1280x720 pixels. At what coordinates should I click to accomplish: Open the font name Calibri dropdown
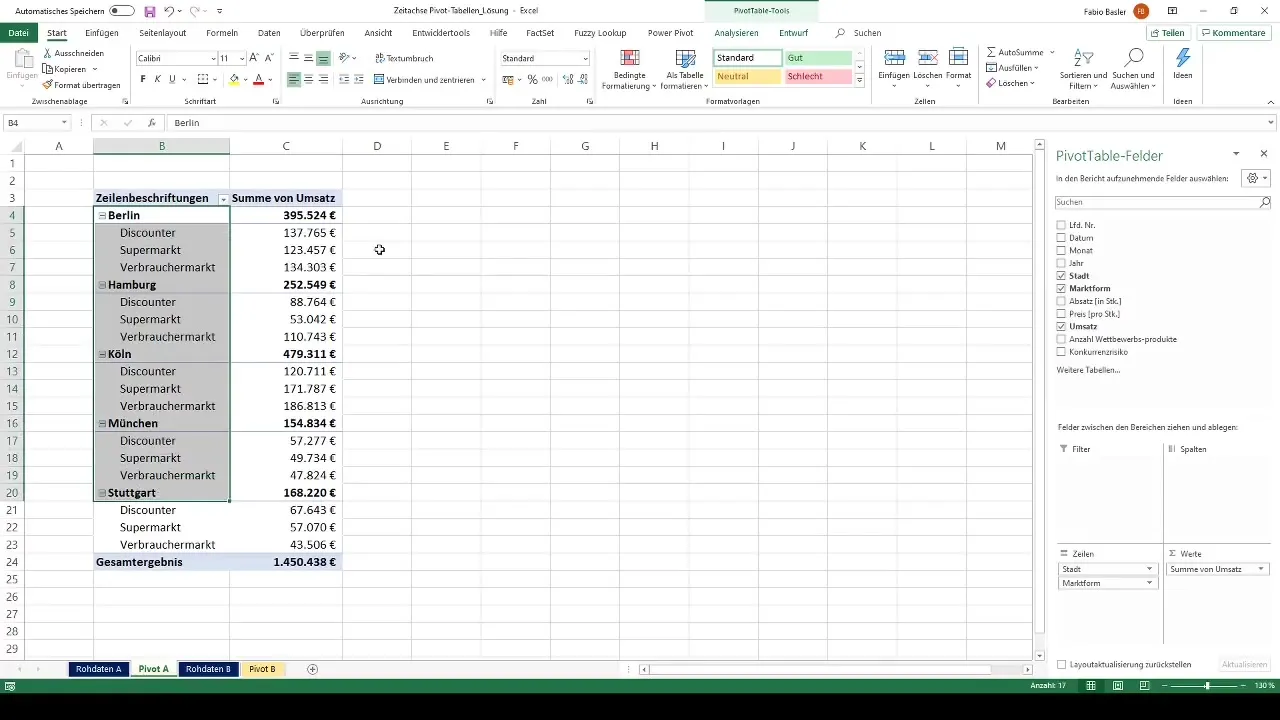(213, 59)
